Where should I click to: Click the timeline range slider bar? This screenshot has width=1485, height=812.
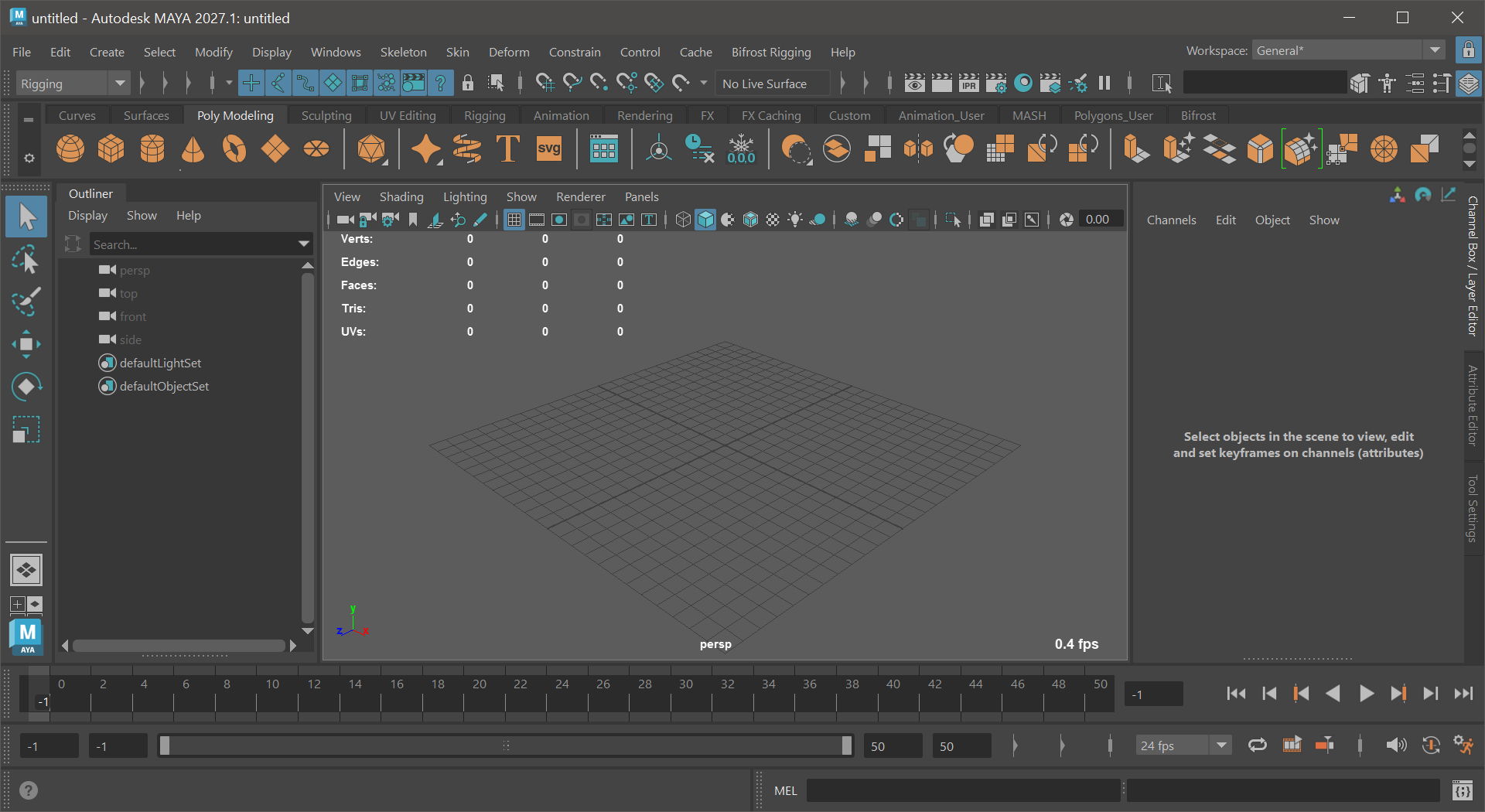(x=506, y=745)
